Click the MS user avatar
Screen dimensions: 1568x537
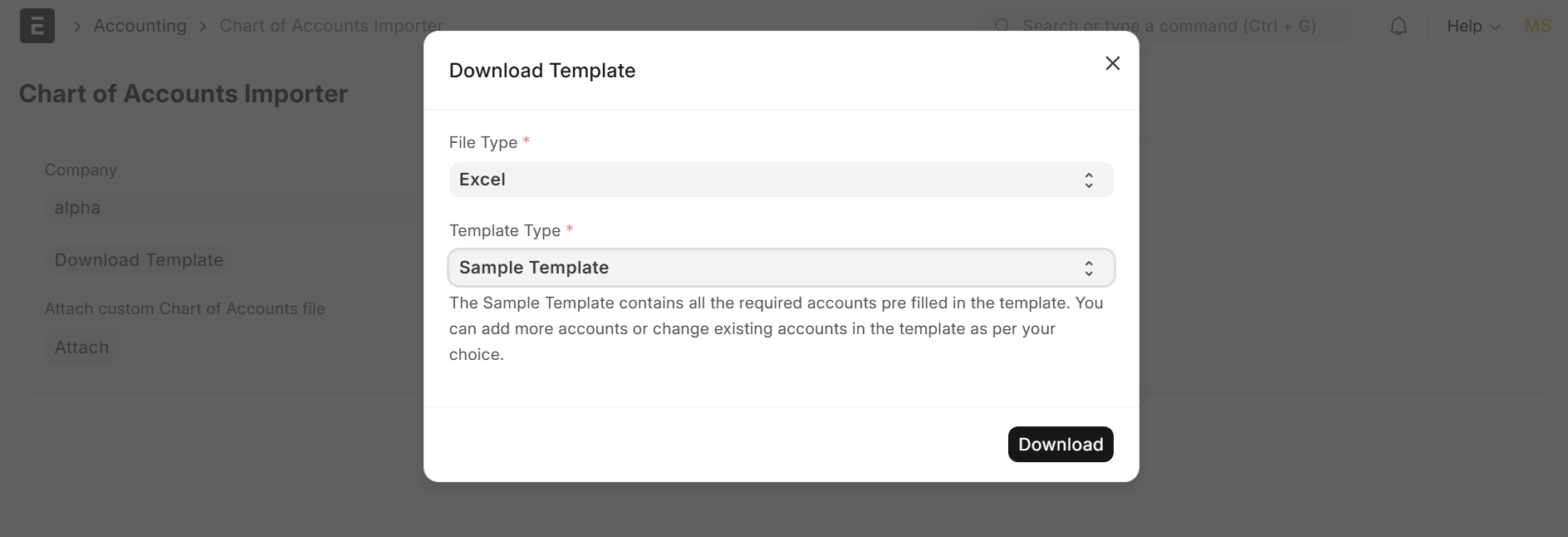pyautogui.click(x=1536, y=26)
